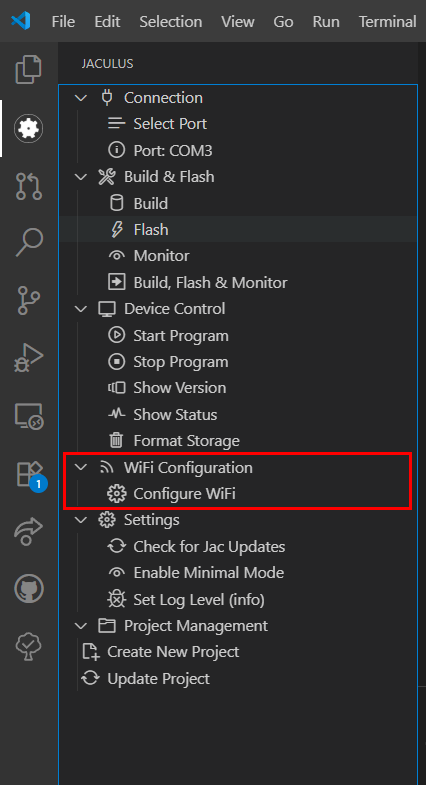Open pull requests icon in activity bar
The width and height of the screenshot is (426, 785).
click(x=29, y=186)
